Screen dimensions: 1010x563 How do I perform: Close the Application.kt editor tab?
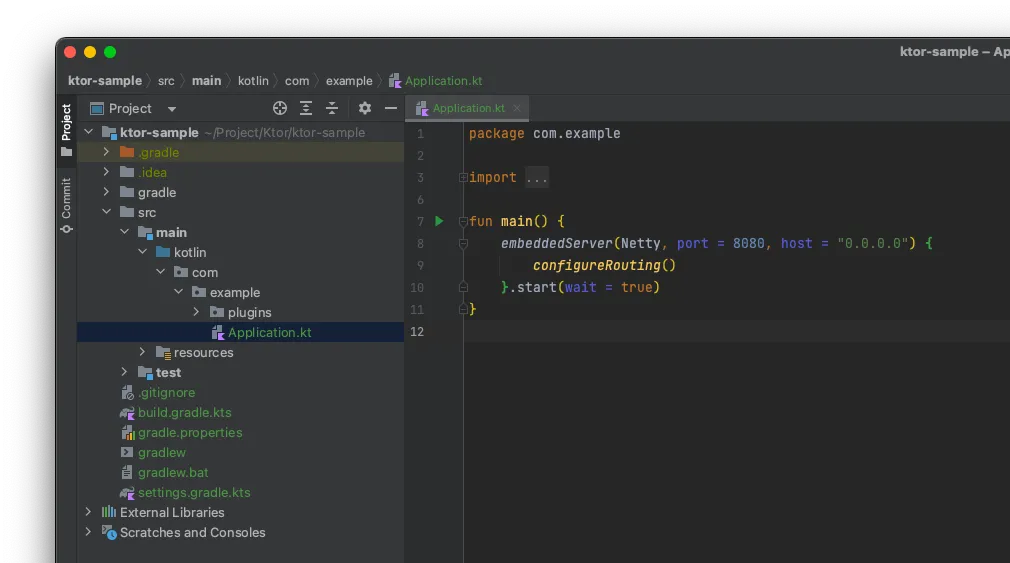(x=517, y=108)
